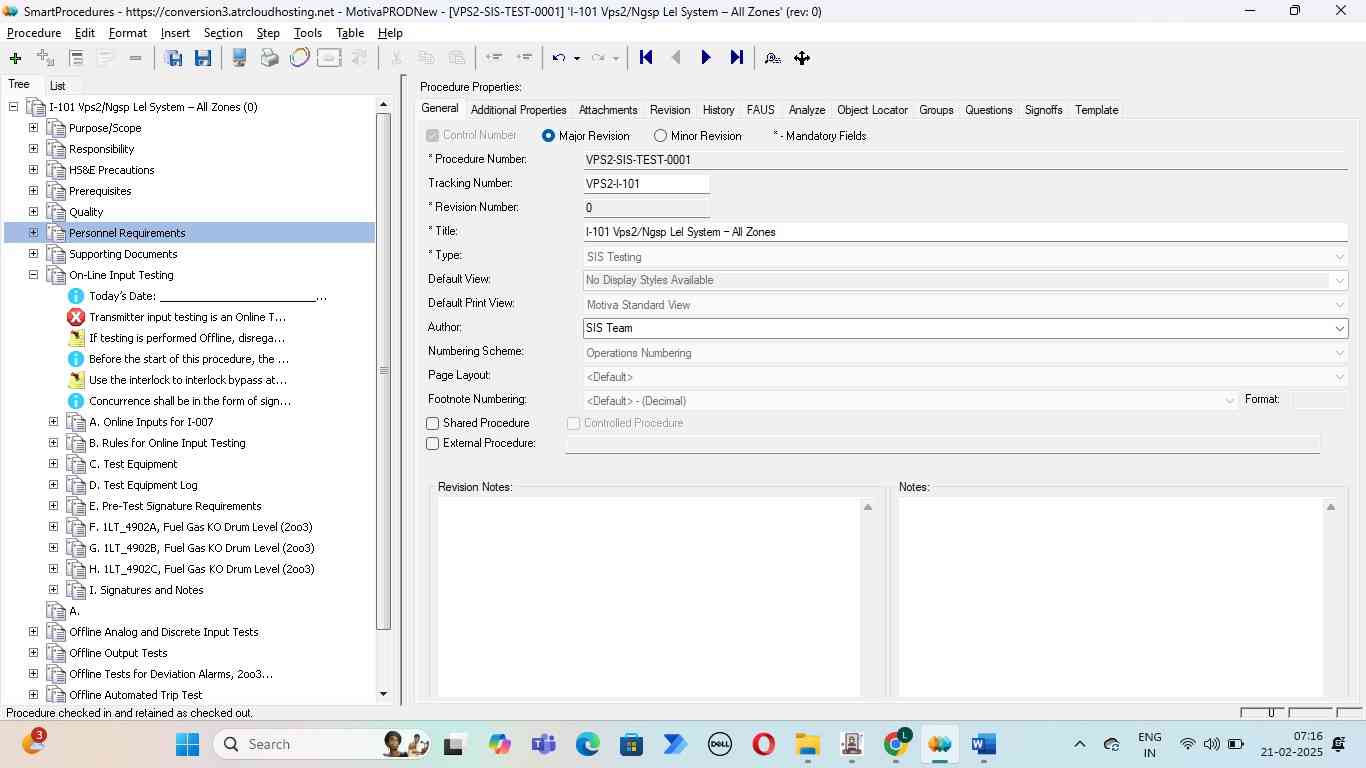Switch to the List view tab
1366x768 pixels.
58,86
